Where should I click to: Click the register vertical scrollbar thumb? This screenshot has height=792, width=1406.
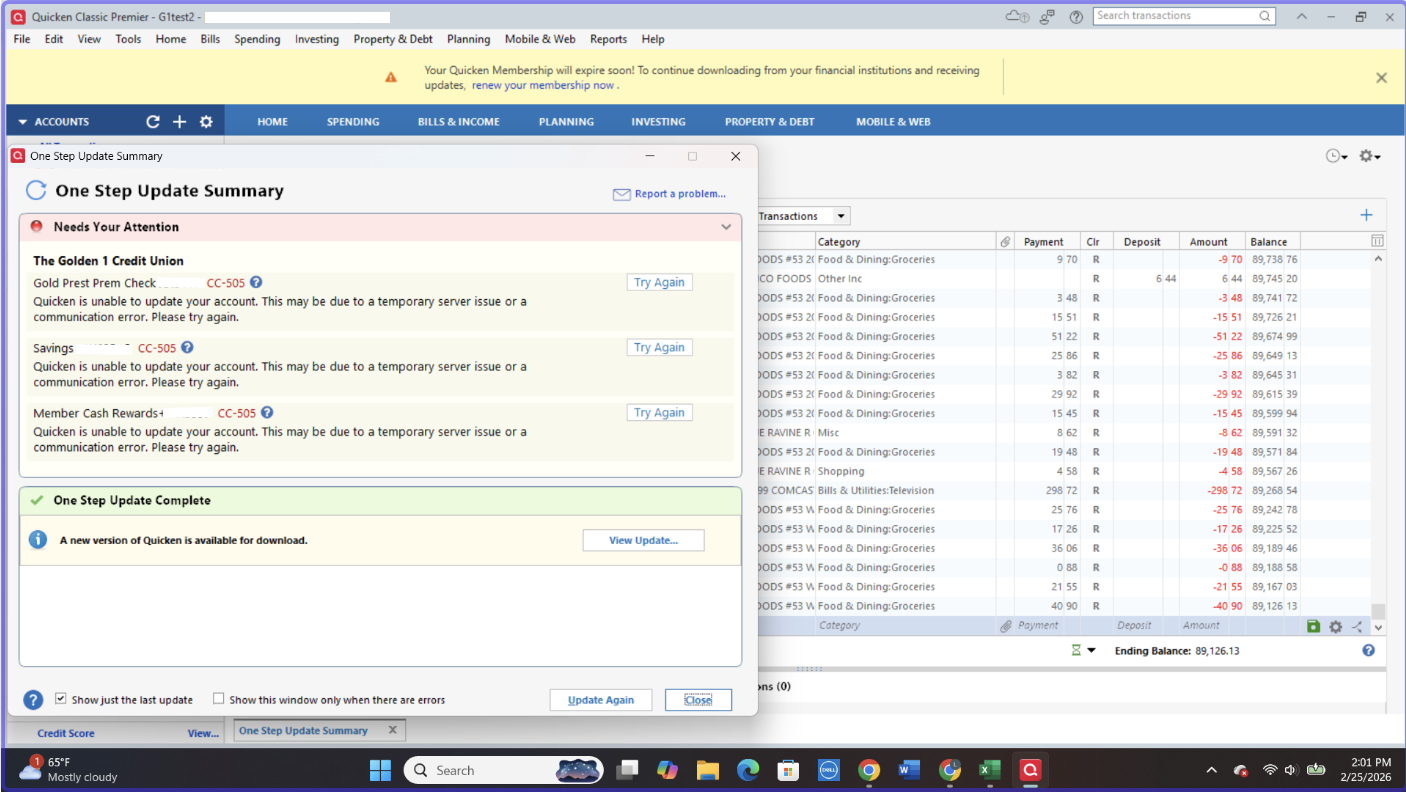[x=1378, y=611]
